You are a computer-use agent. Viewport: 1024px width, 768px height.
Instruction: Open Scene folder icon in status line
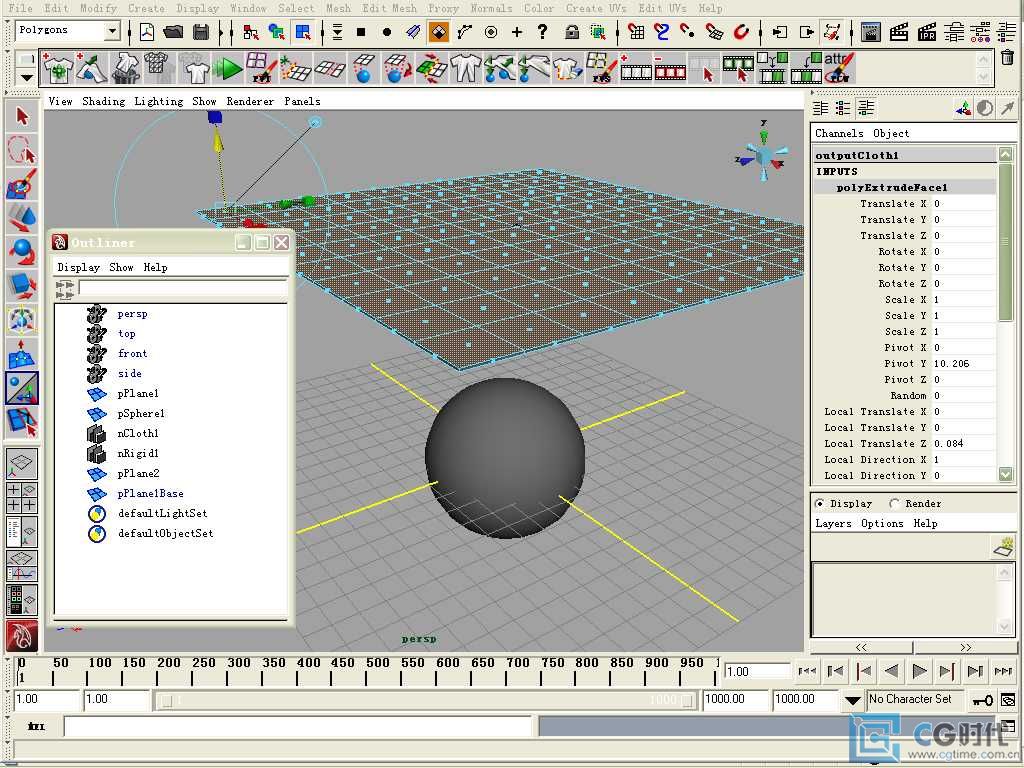coord(174,31)
